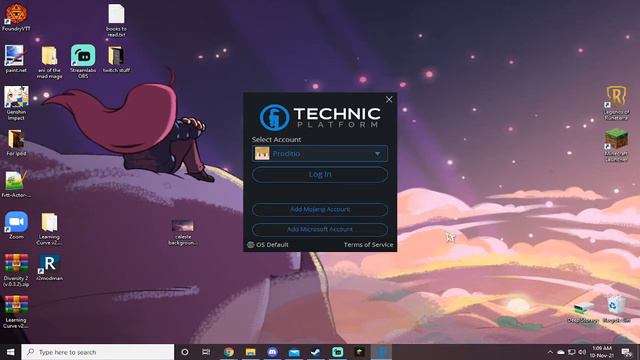Open the volume control tray icon
Image resolution: width=640 pixels, height=360 pixels.
[x=582, y=352]
